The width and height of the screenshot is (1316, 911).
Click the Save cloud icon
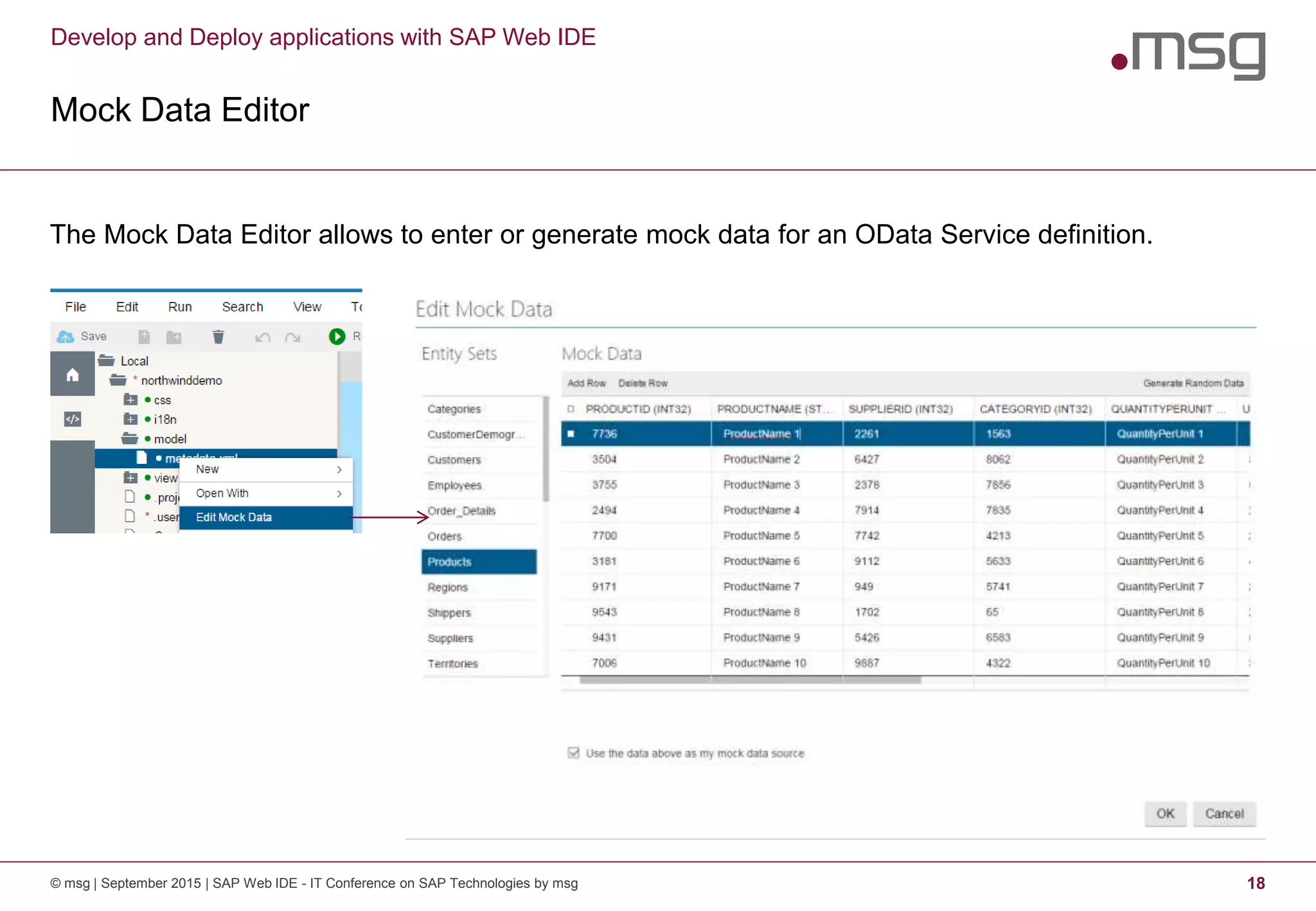(x=66, y=337)
